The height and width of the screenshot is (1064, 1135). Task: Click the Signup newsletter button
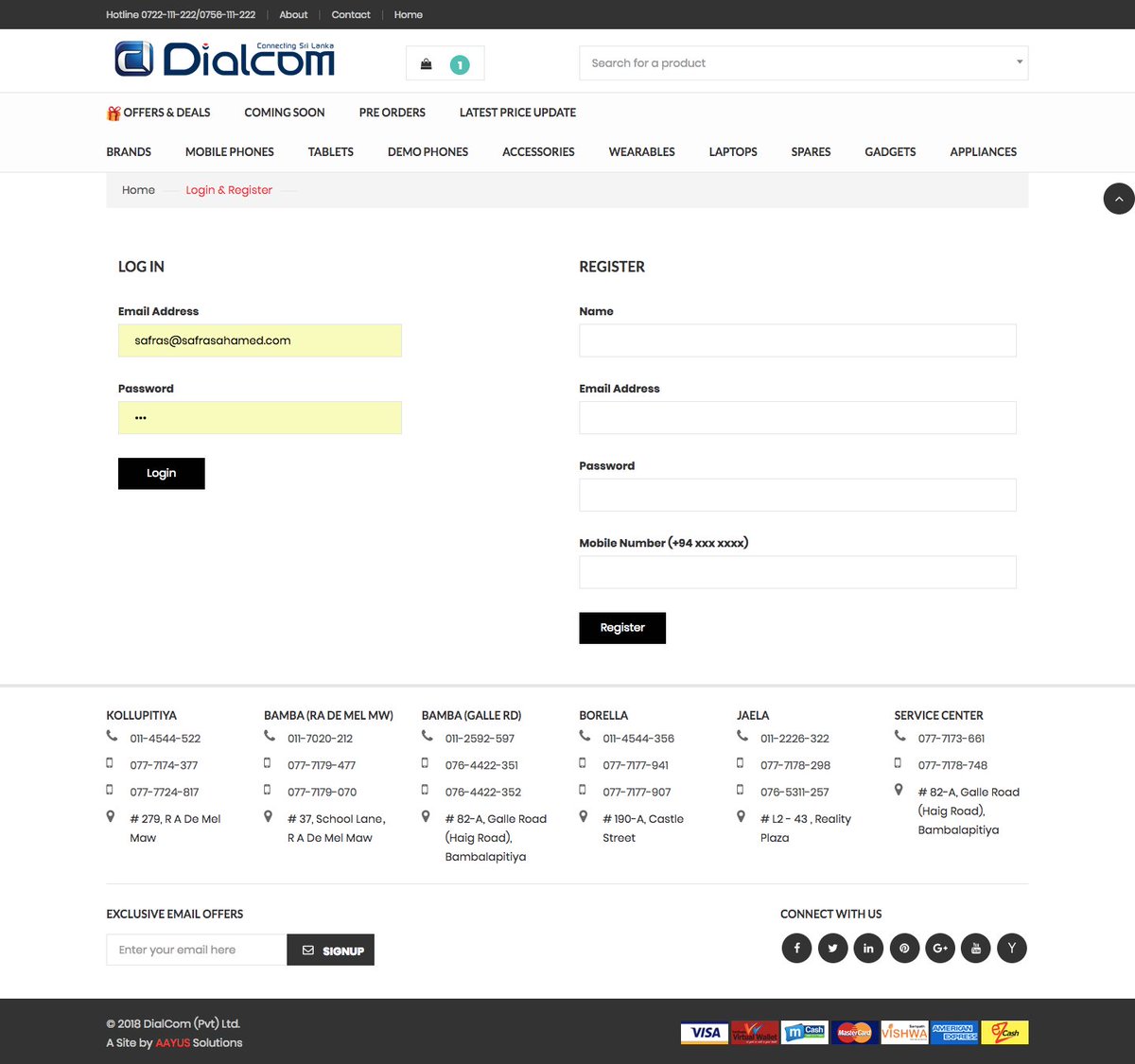pyautogui.click(x=331, y=950)
